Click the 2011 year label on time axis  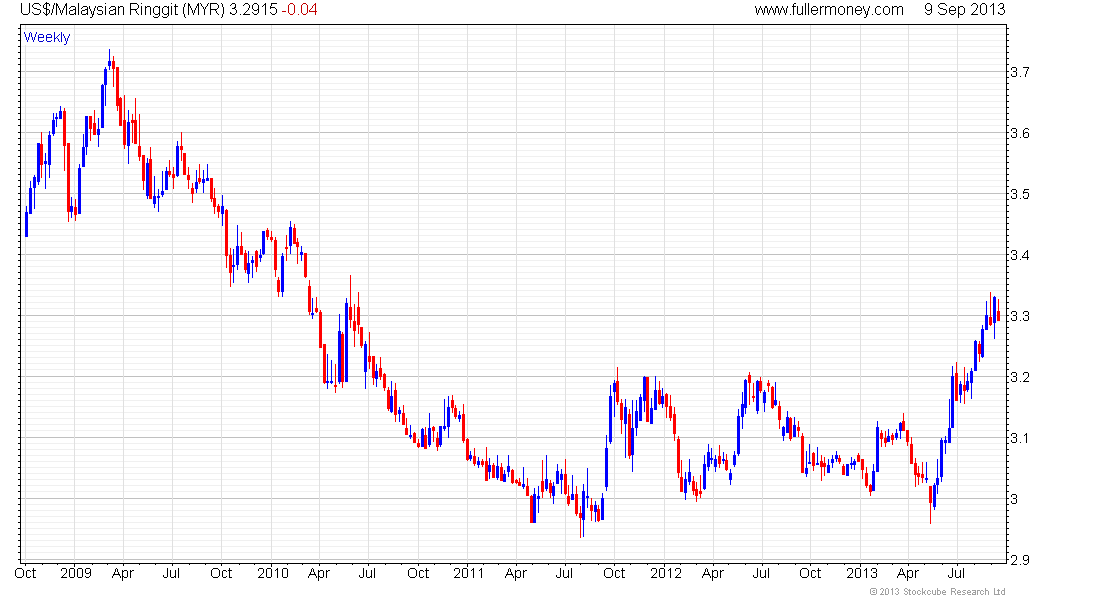[469, 573]
